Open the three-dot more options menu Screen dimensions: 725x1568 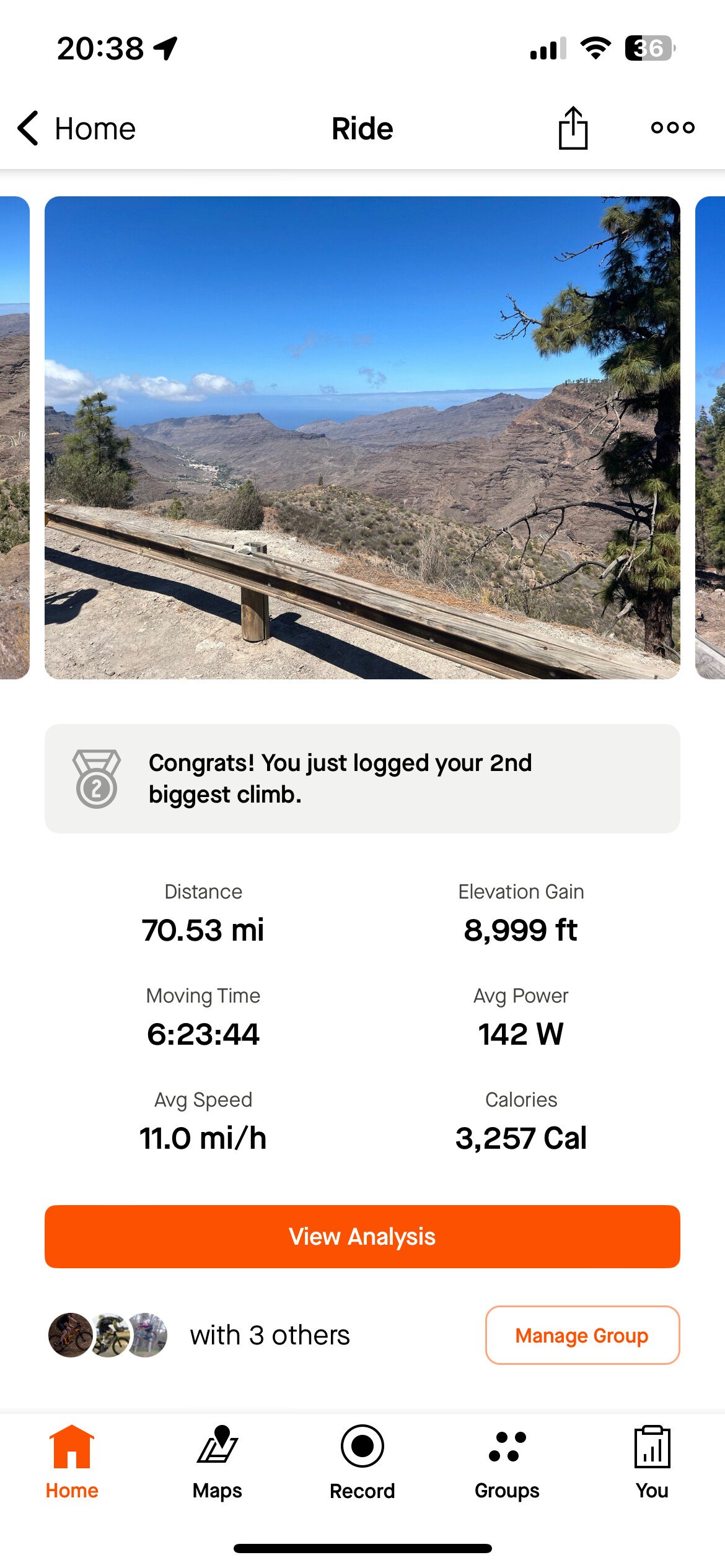tap(672, 128)
